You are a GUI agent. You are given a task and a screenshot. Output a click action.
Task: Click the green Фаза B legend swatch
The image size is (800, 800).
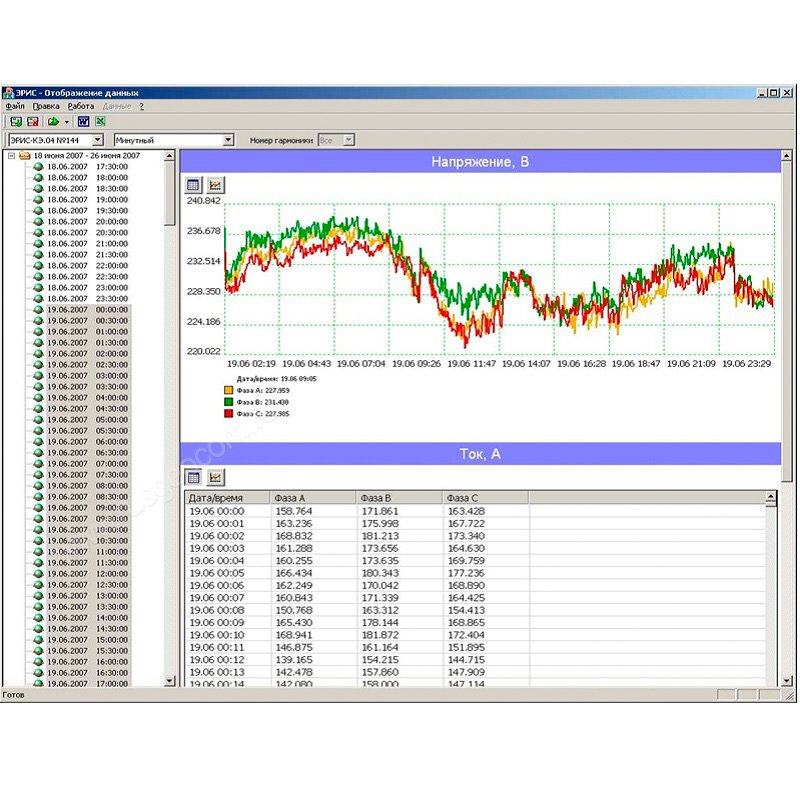pos(228,401)
